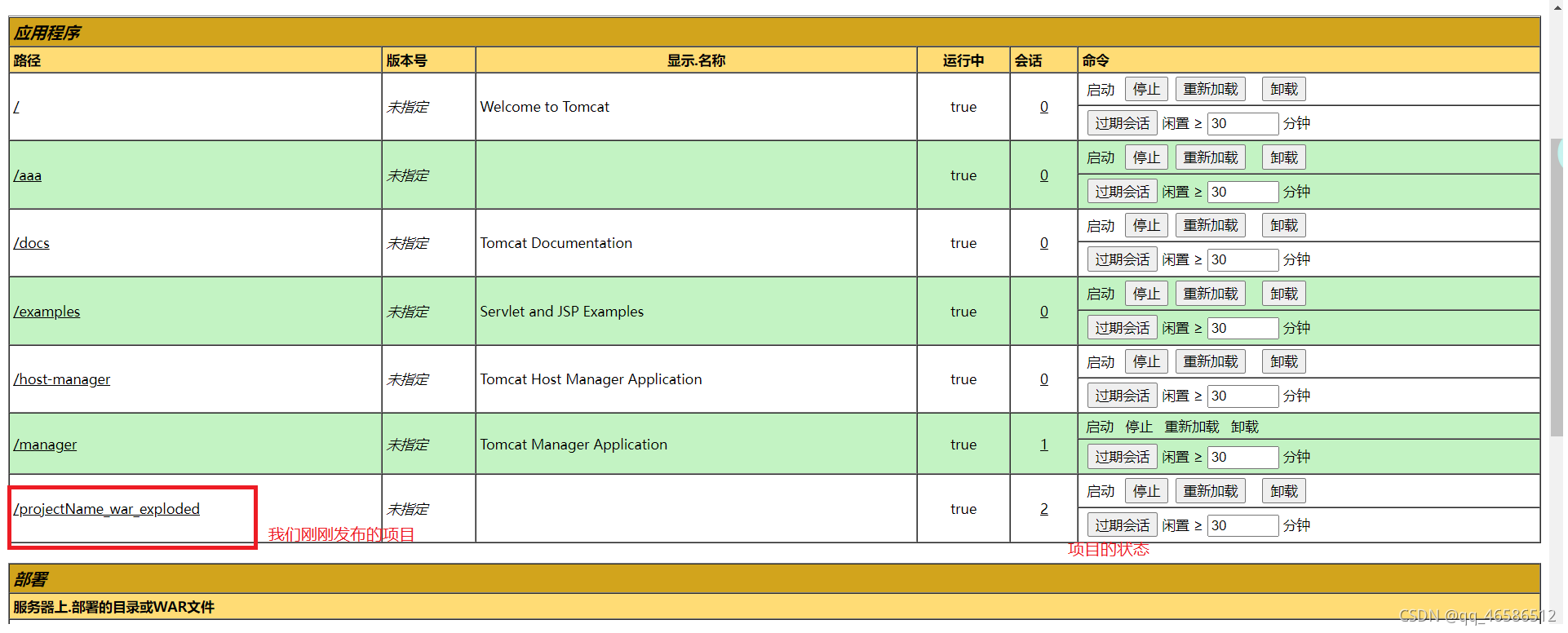Stop the /host-manager application

coord(1146,361)
